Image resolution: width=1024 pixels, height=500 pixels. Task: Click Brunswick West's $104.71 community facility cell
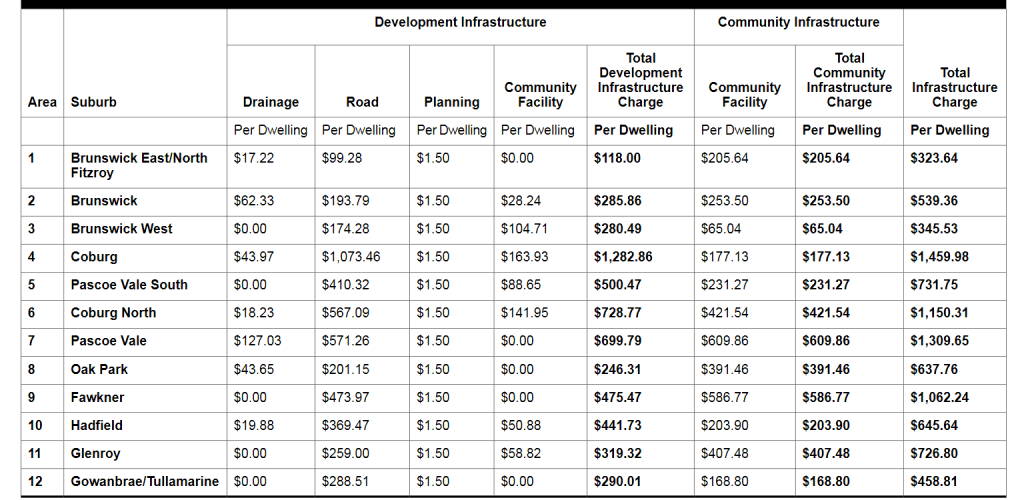click(x=524, y=229)
